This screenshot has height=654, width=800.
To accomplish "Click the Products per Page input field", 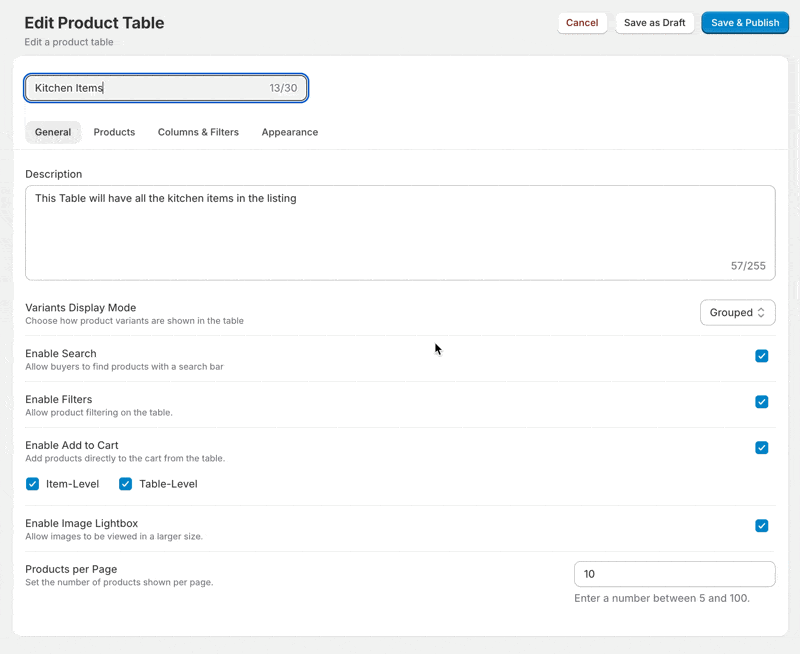I will 674,574.
